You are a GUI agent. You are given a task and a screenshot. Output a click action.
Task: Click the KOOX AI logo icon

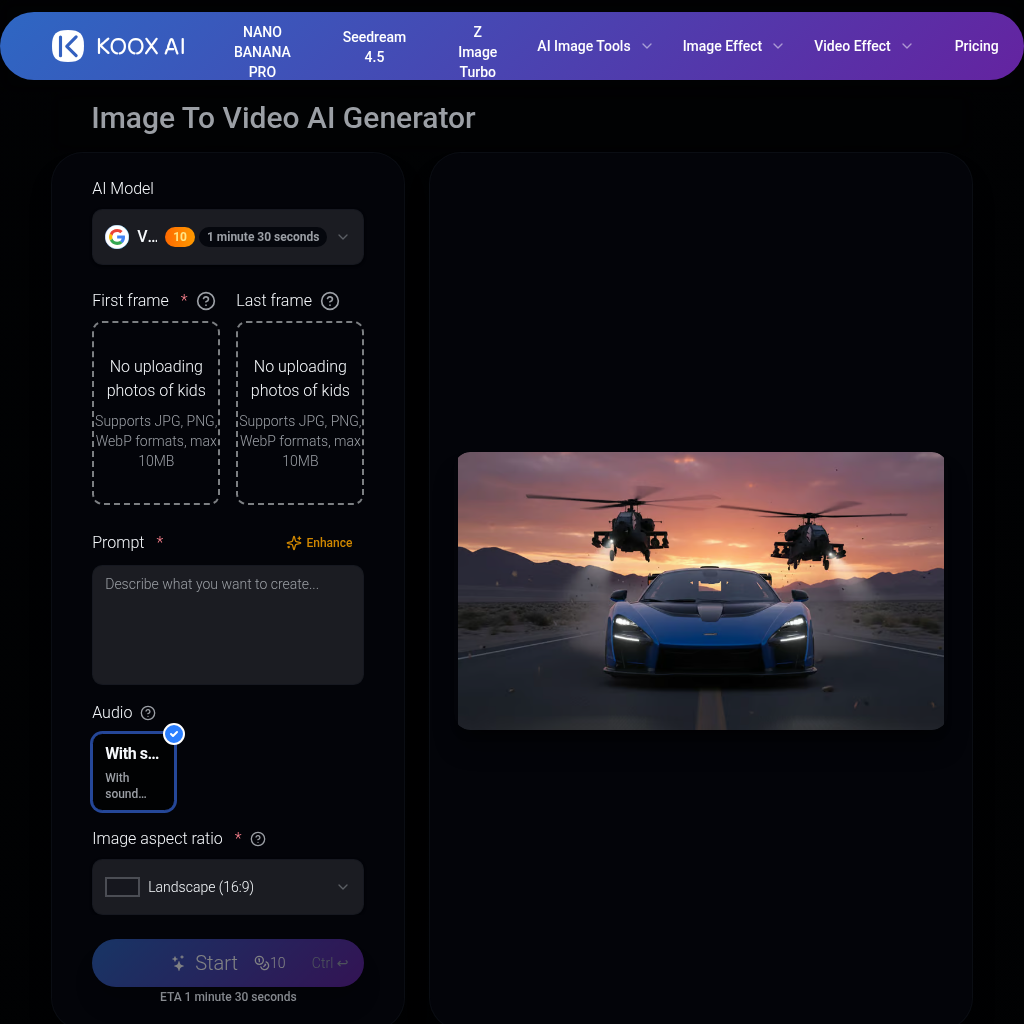click(68, 46)
